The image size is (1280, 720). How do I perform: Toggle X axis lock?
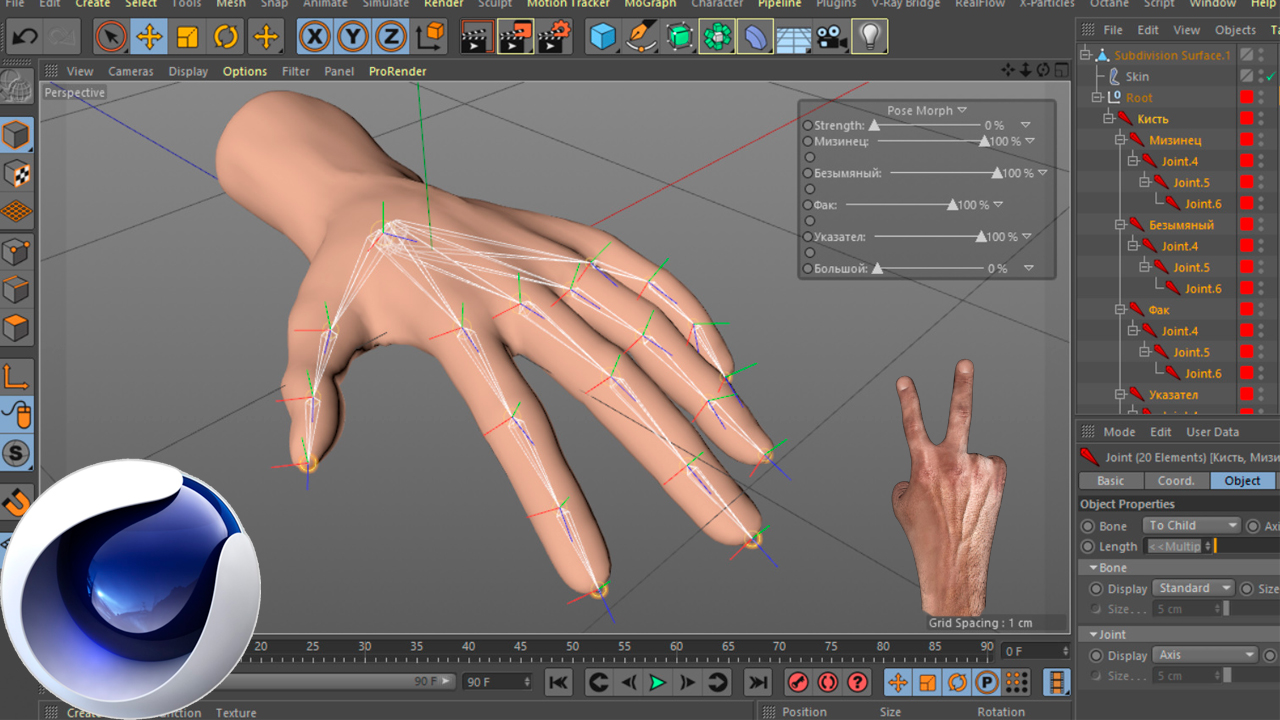point(314,38)
